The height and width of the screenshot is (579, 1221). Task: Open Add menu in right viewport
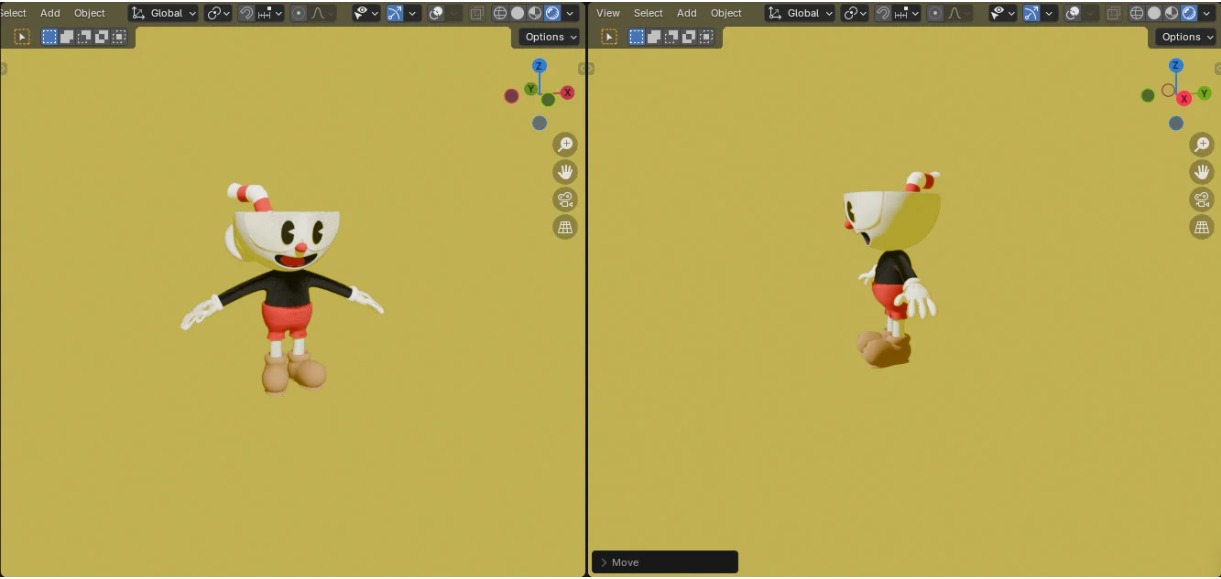[x=687, y=13]
